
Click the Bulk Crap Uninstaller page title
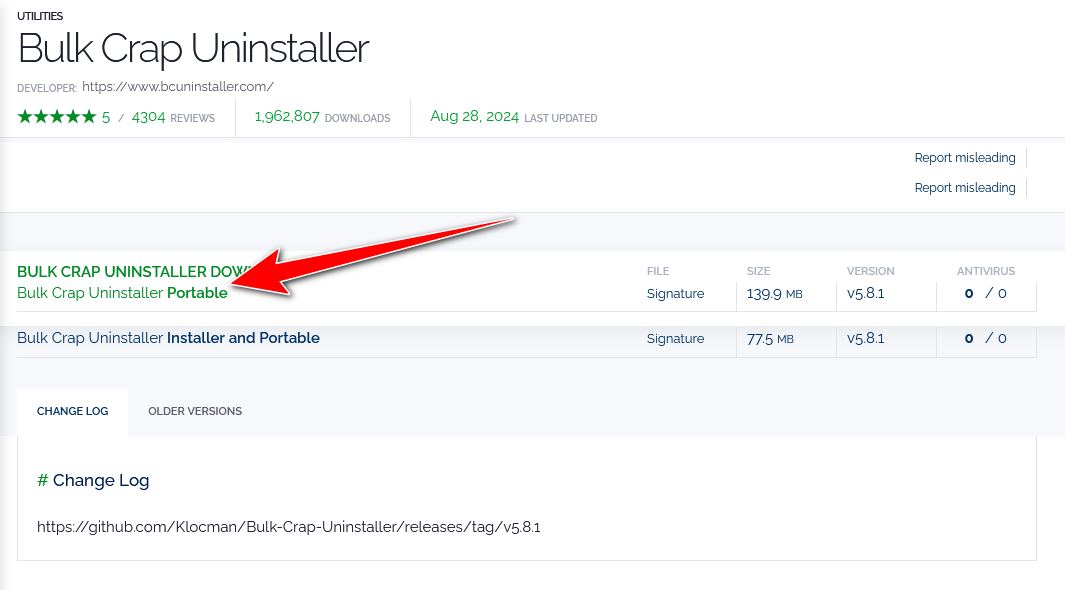click(x=193, y=48)
